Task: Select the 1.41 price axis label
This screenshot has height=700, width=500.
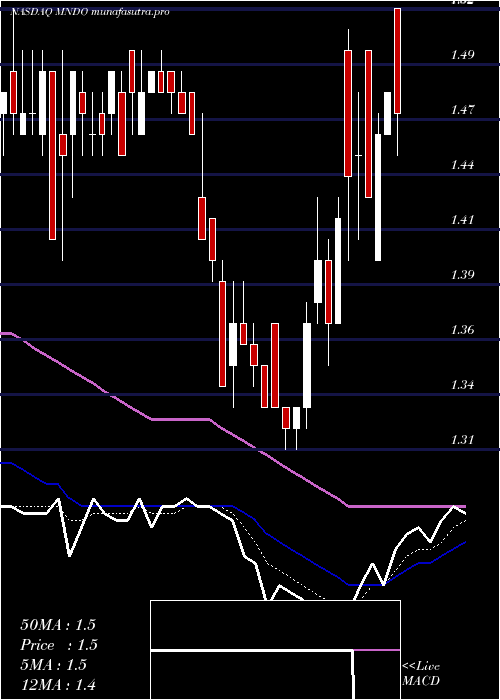Action: [462, 220]
